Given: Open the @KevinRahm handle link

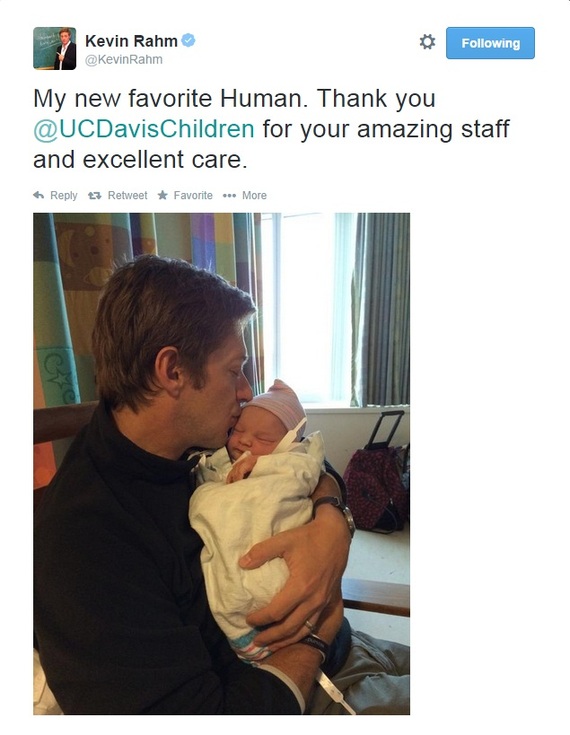Looking at the screenshot, I should [124, 60].
